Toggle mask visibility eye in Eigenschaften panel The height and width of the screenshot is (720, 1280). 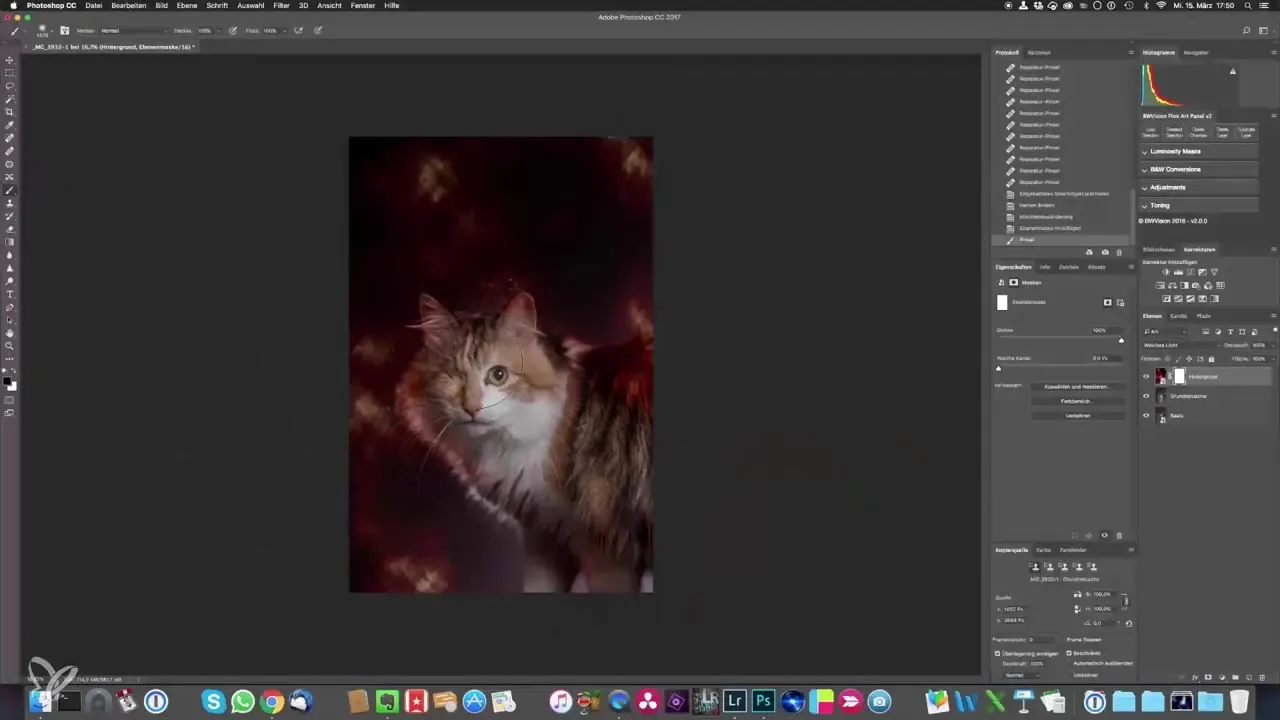(x=1104, y=535)
